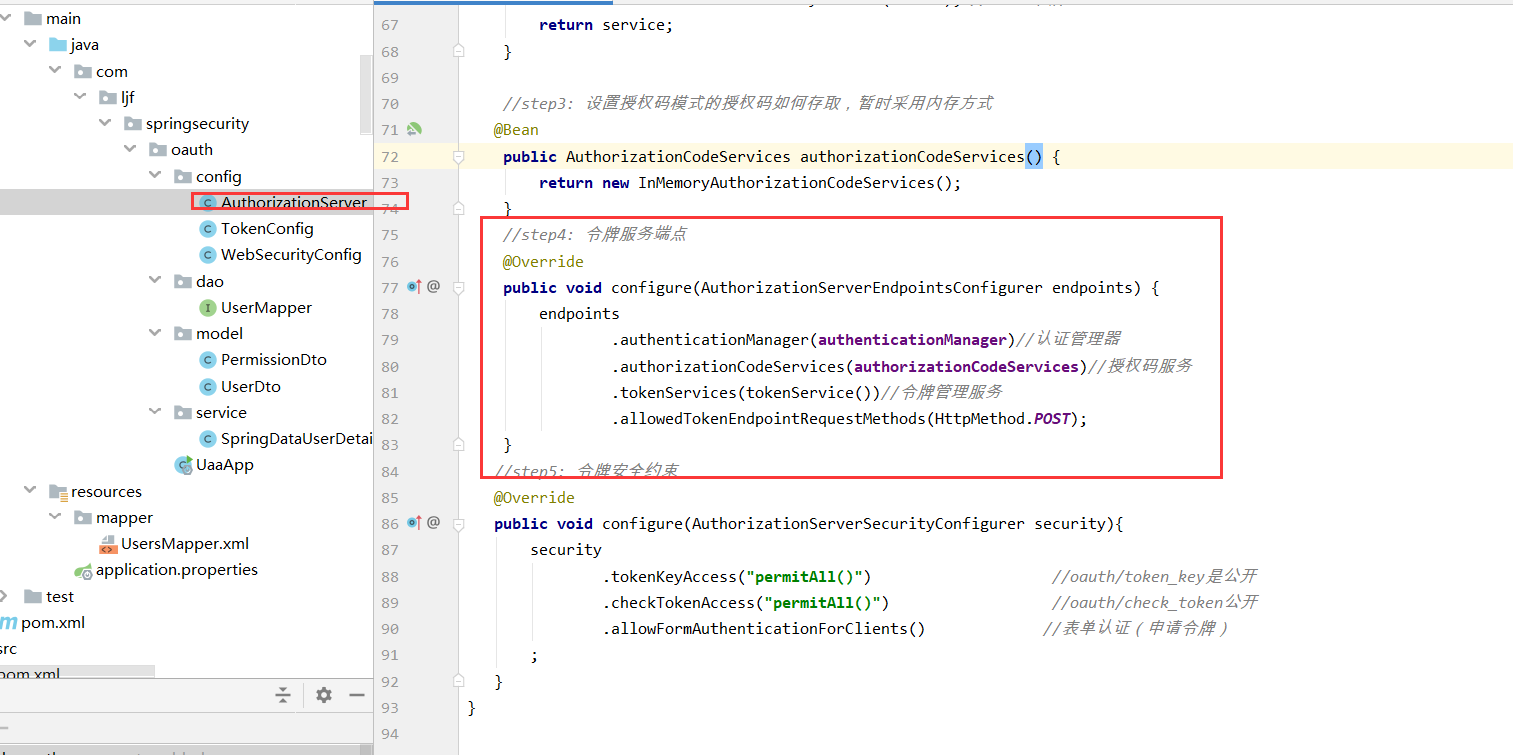
Task: Select the oauth package name in tree
Action: (x=192, y=150)
